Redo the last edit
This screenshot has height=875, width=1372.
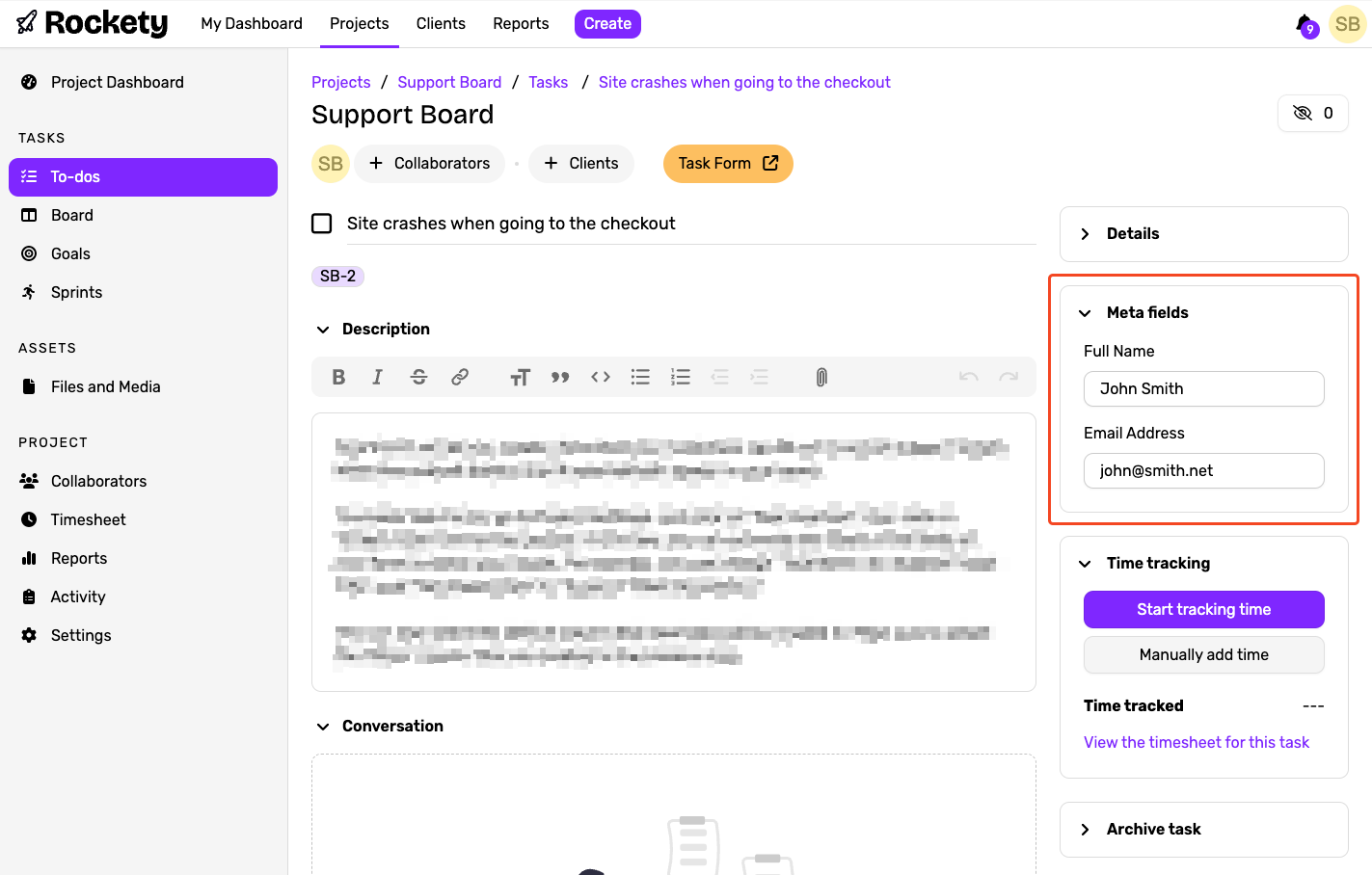click(1009, 377)
